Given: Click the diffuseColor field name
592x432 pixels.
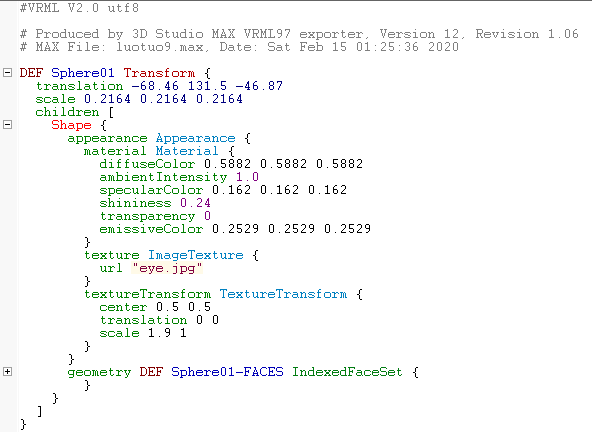Looking at the screenshot, I should pos(147,164).
